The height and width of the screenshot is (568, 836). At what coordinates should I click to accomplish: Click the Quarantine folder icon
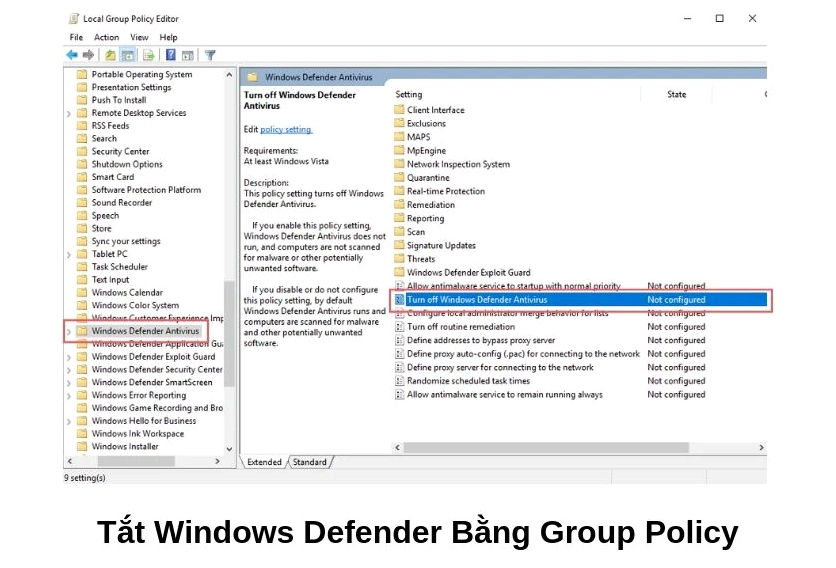tap(399, 178)
